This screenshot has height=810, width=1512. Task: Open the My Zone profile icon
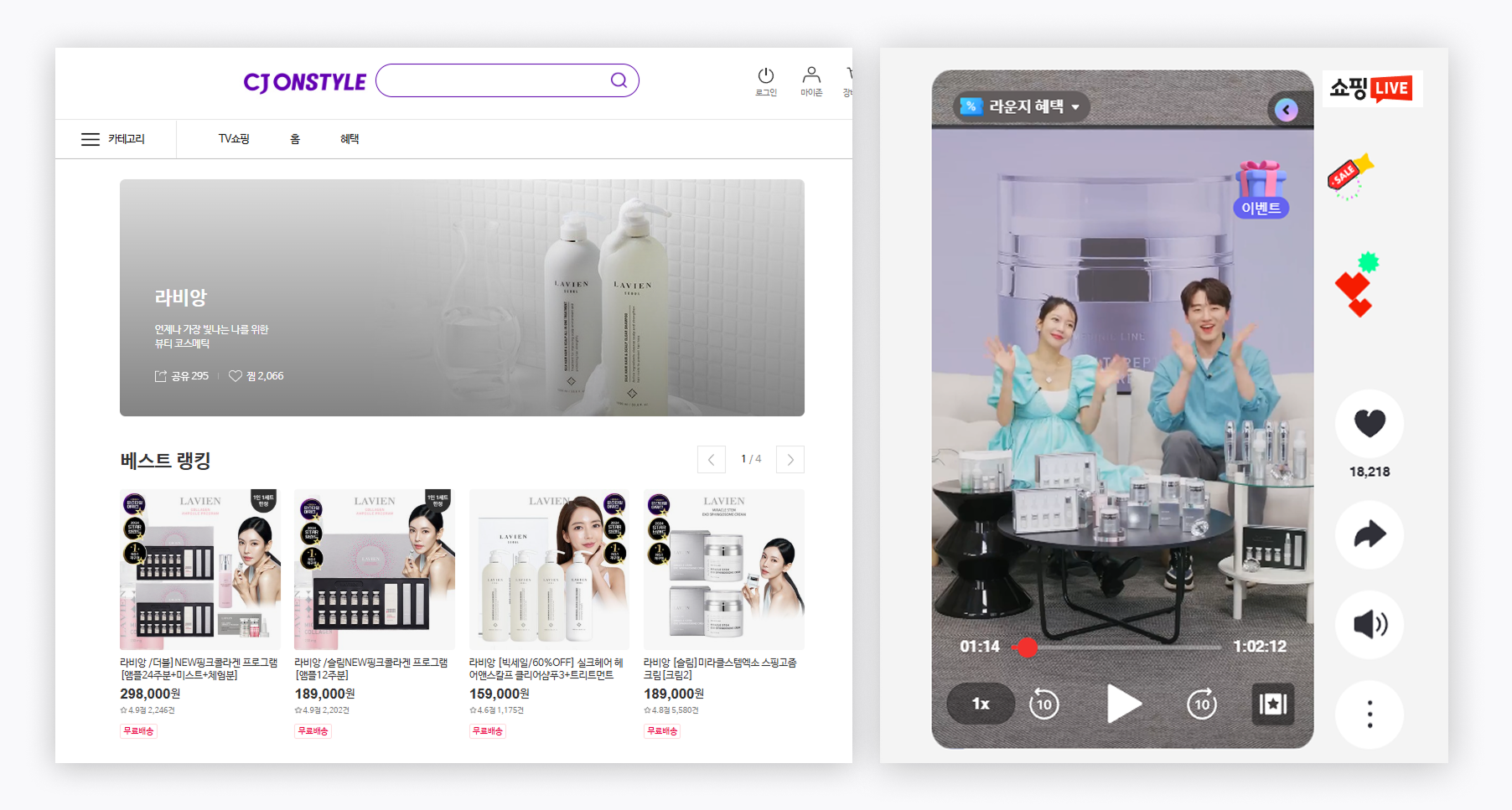tap(810, 76)
